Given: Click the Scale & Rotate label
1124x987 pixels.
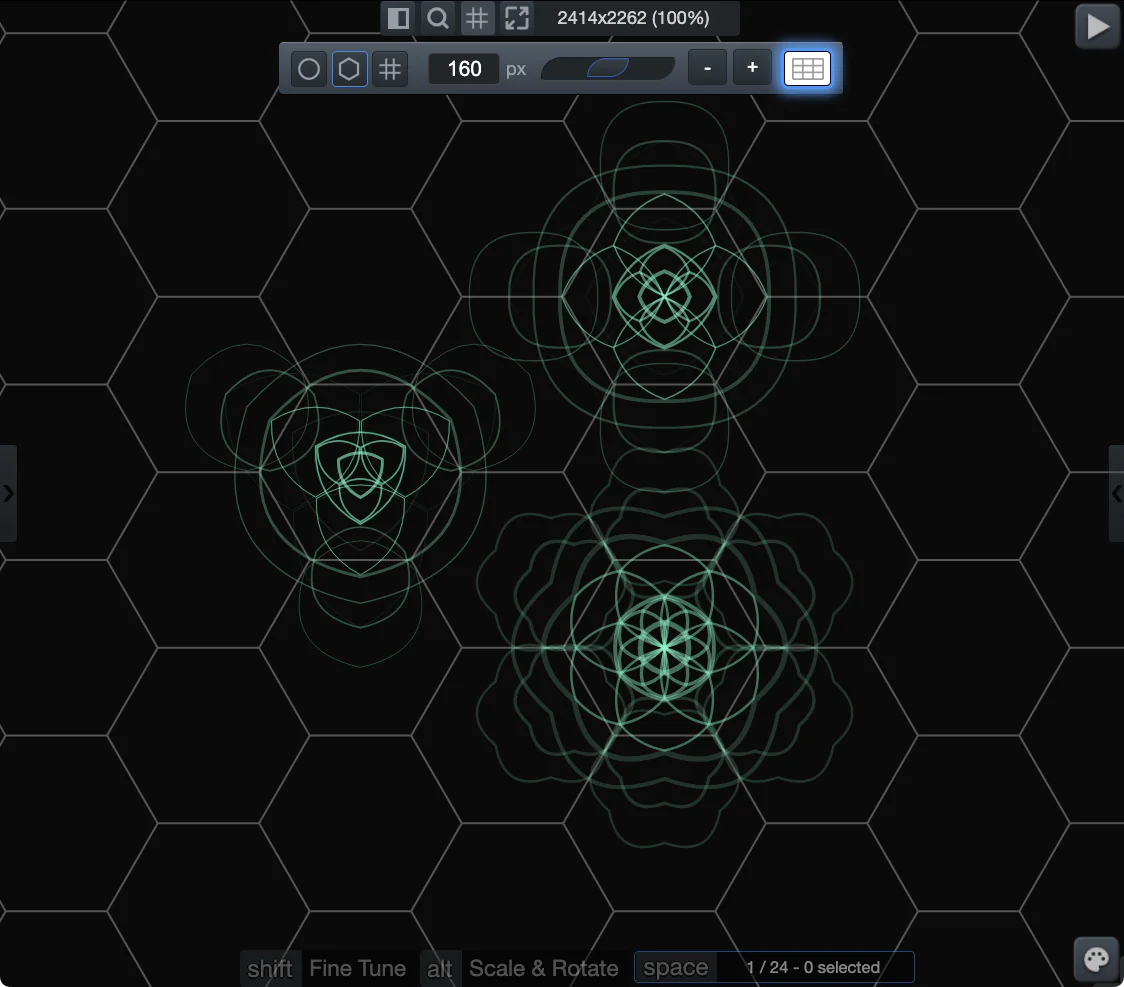Looking at the screenshot, I should [x=543, y=968].
